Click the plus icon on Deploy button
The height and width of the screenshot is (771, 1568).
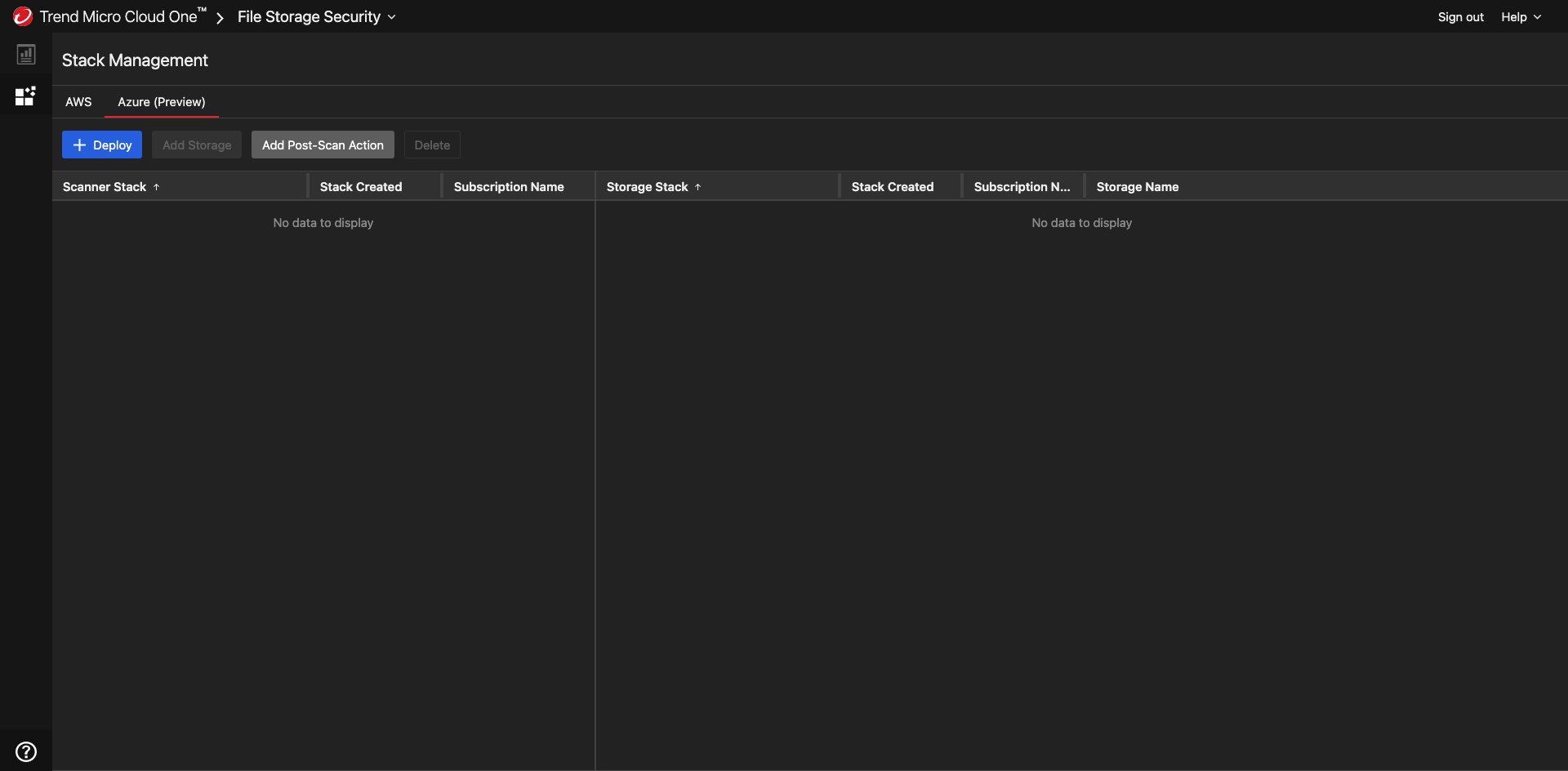pos(79,145)
